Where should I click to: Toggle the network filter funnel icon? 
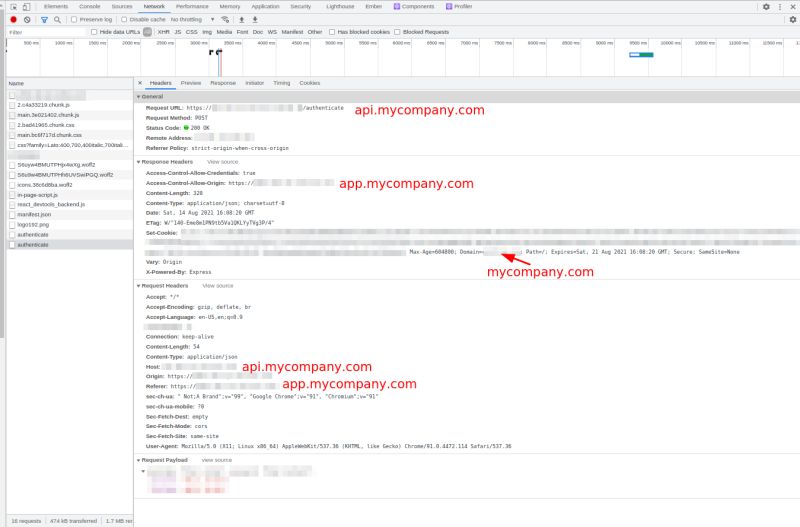(44, 19)
